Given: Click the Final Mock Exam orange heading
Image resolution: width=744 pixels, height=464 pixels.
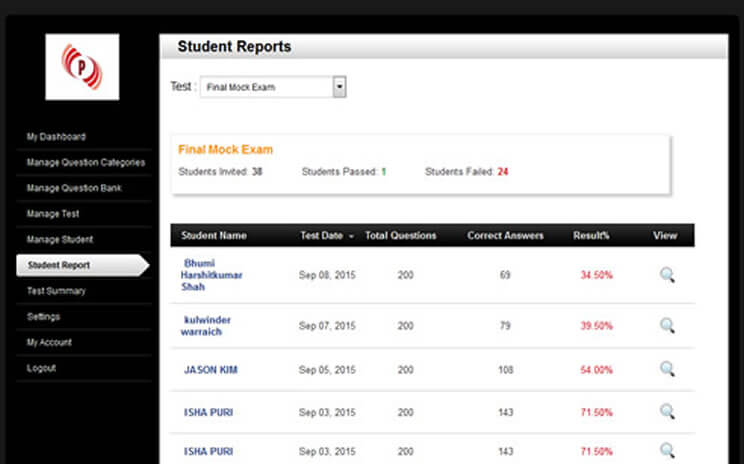Looking at the screenshot, I should click(225, 149).
